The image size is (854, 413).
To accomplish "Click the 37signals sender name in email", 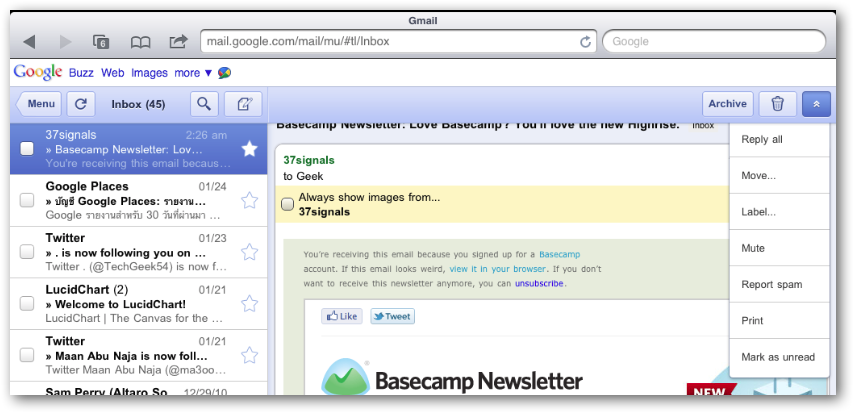I will (x=309, y=160).
